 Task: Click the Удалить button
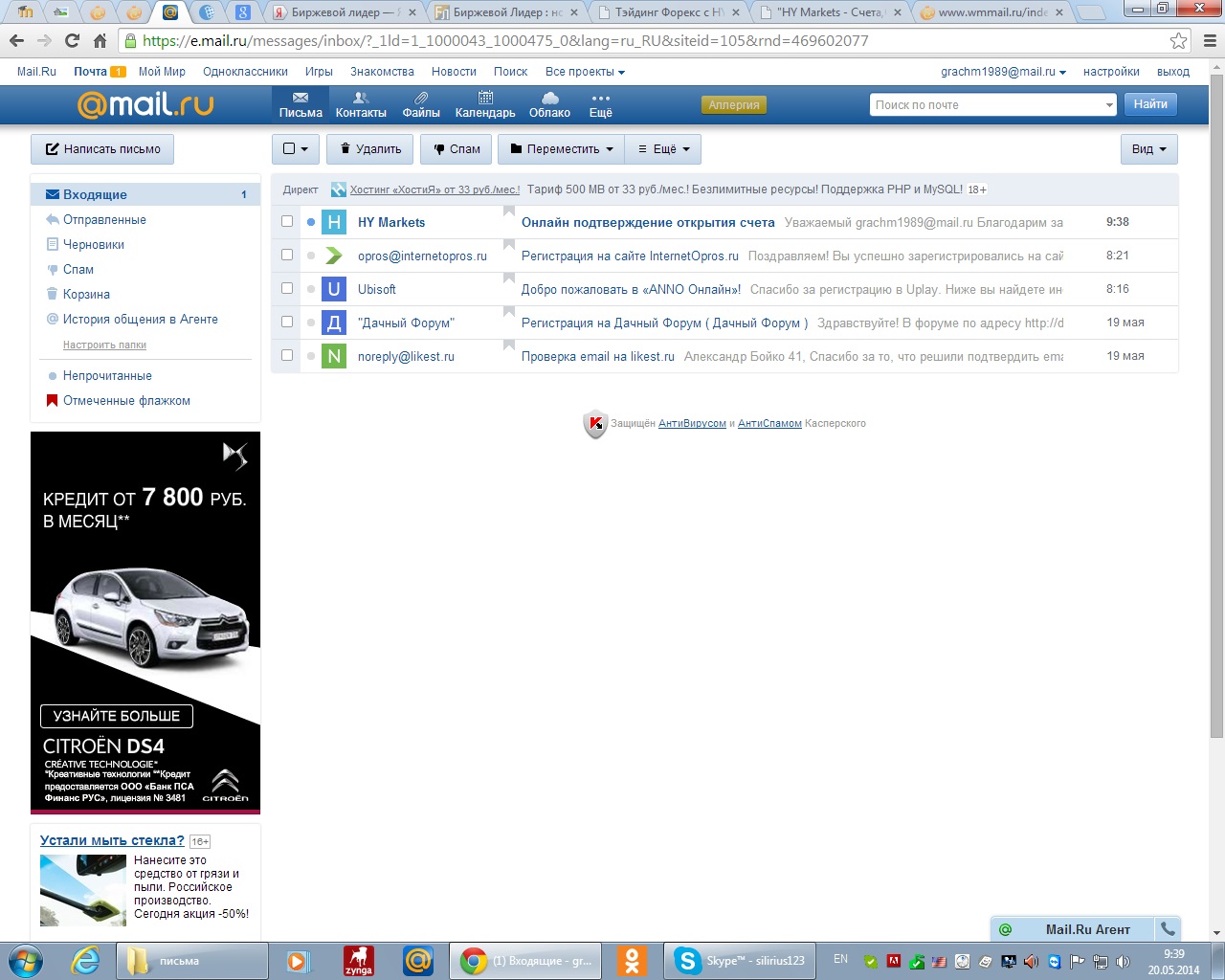point(370,149)
